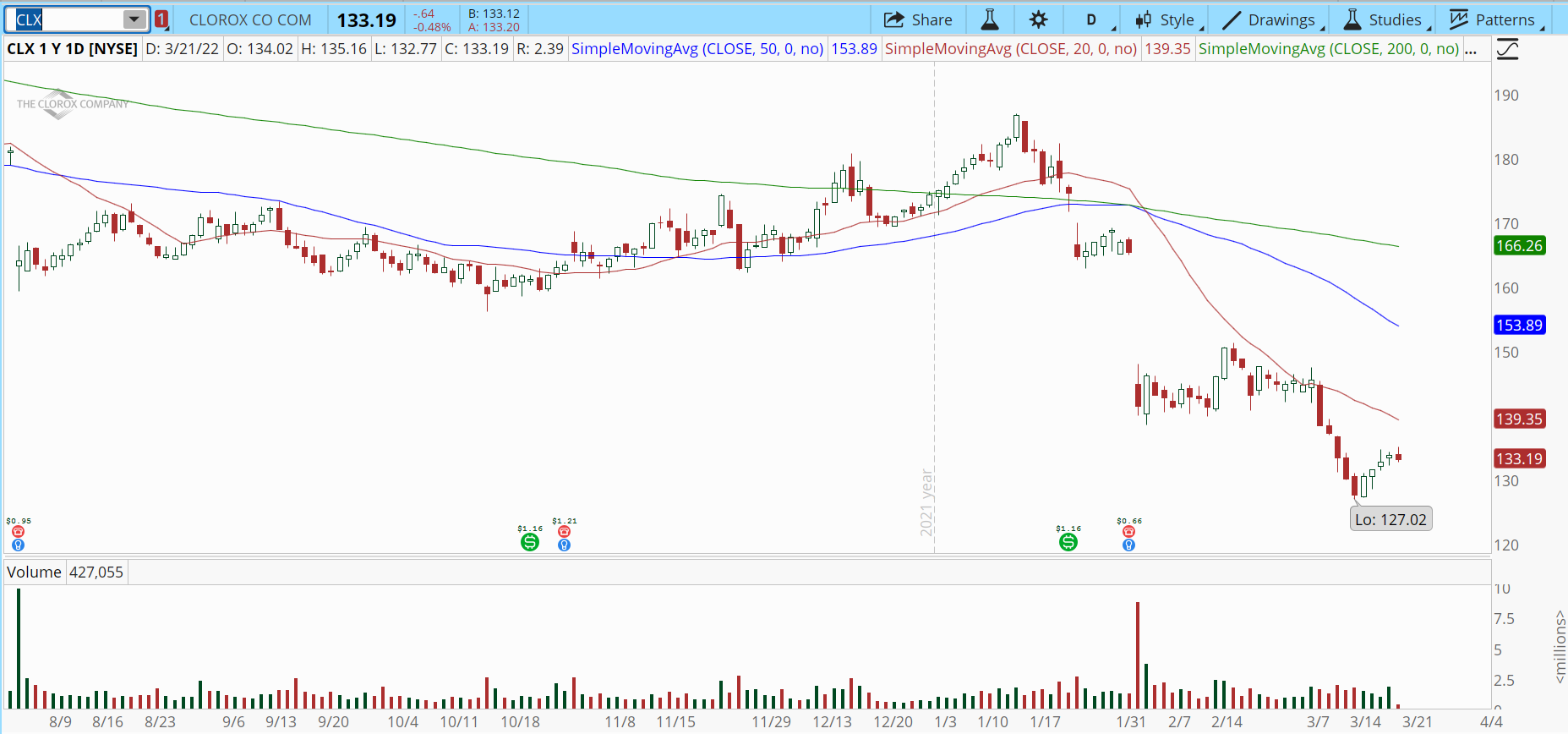Click the blue bulb icon under $0.66
This screenshot has width=1568, height=734.
tap(1128, 545)
